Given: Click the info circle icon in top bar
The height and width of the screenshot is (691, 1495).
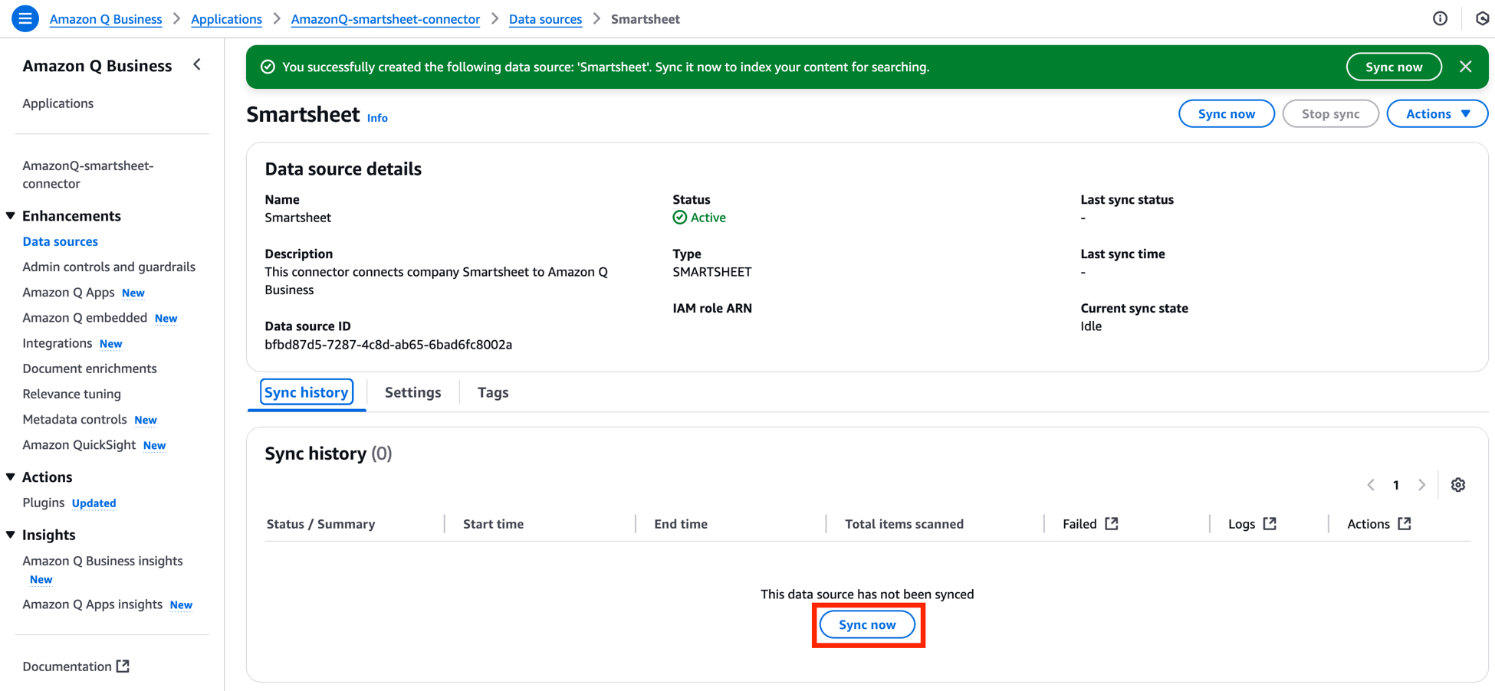Looking at the screenshot, I should coord(1440,19).
